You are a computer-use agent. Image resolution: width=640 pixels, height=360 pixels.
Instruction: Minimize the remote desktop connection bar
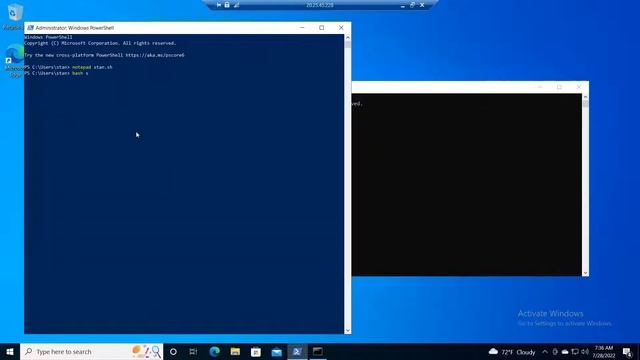point(402,5)
